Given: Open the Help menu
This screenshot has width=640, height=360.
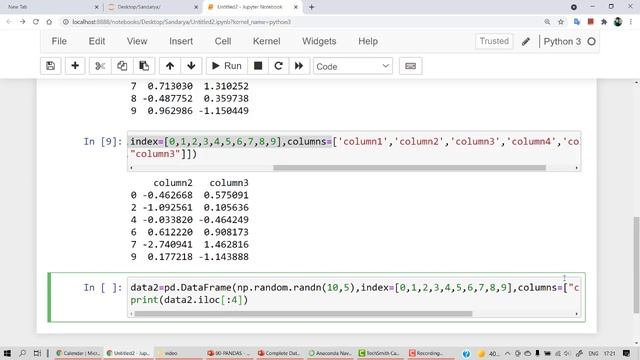Looking at the screenshot, I should [368, 41].
